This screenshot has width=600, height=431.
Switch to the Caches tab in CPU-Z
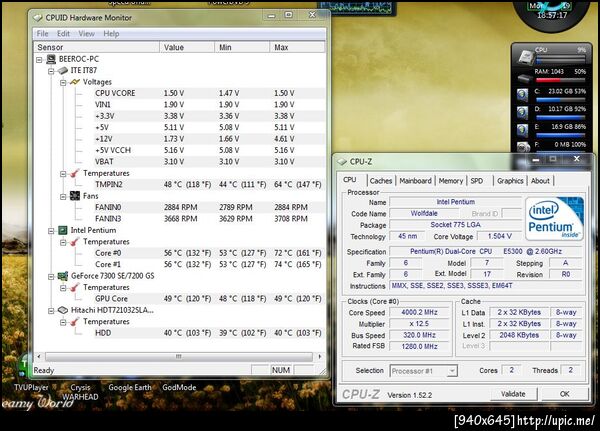tap(381, 181)
